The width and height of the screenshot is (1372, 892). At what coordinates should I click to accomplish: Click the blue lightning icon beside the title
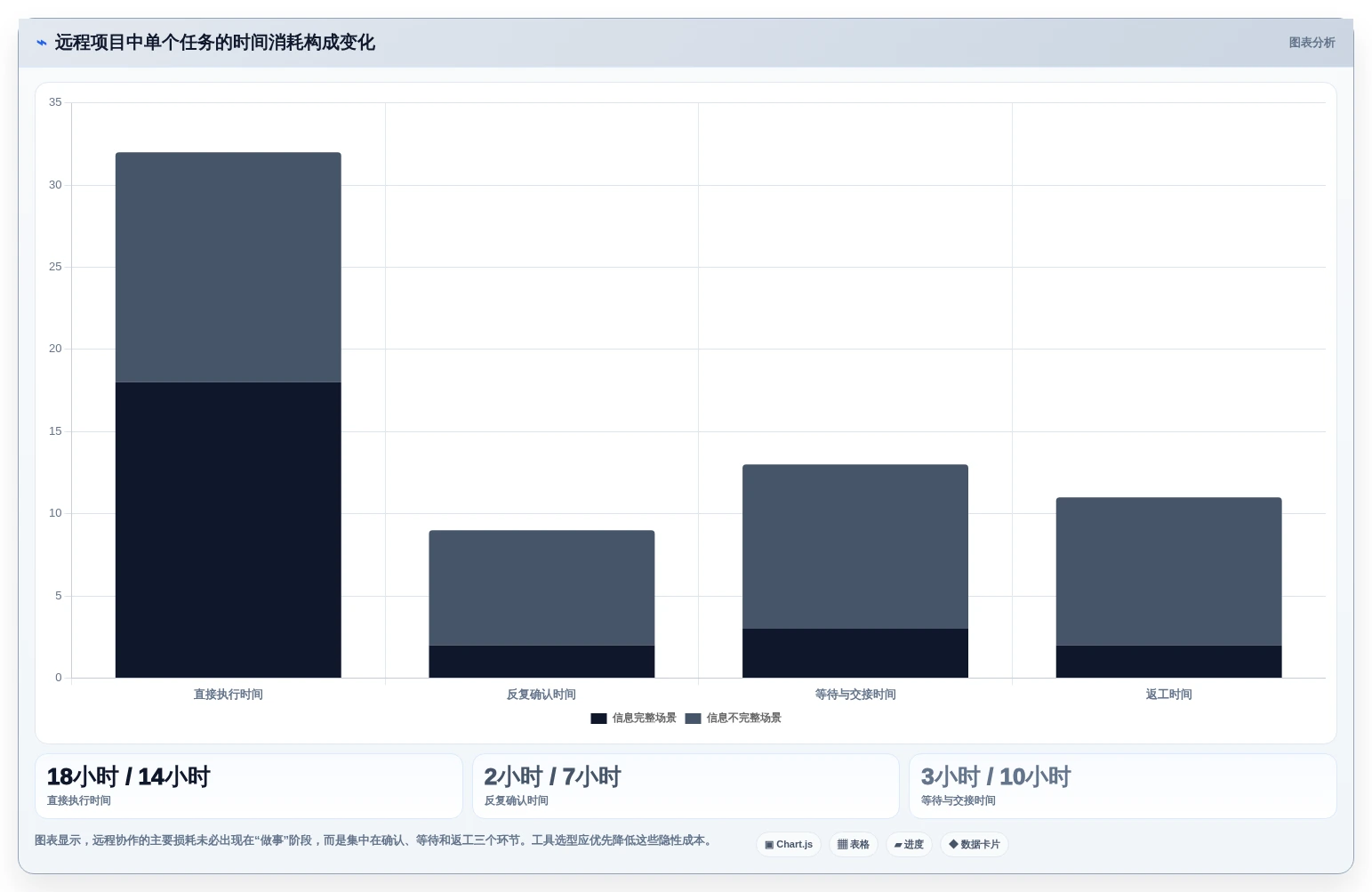point(41,43)
